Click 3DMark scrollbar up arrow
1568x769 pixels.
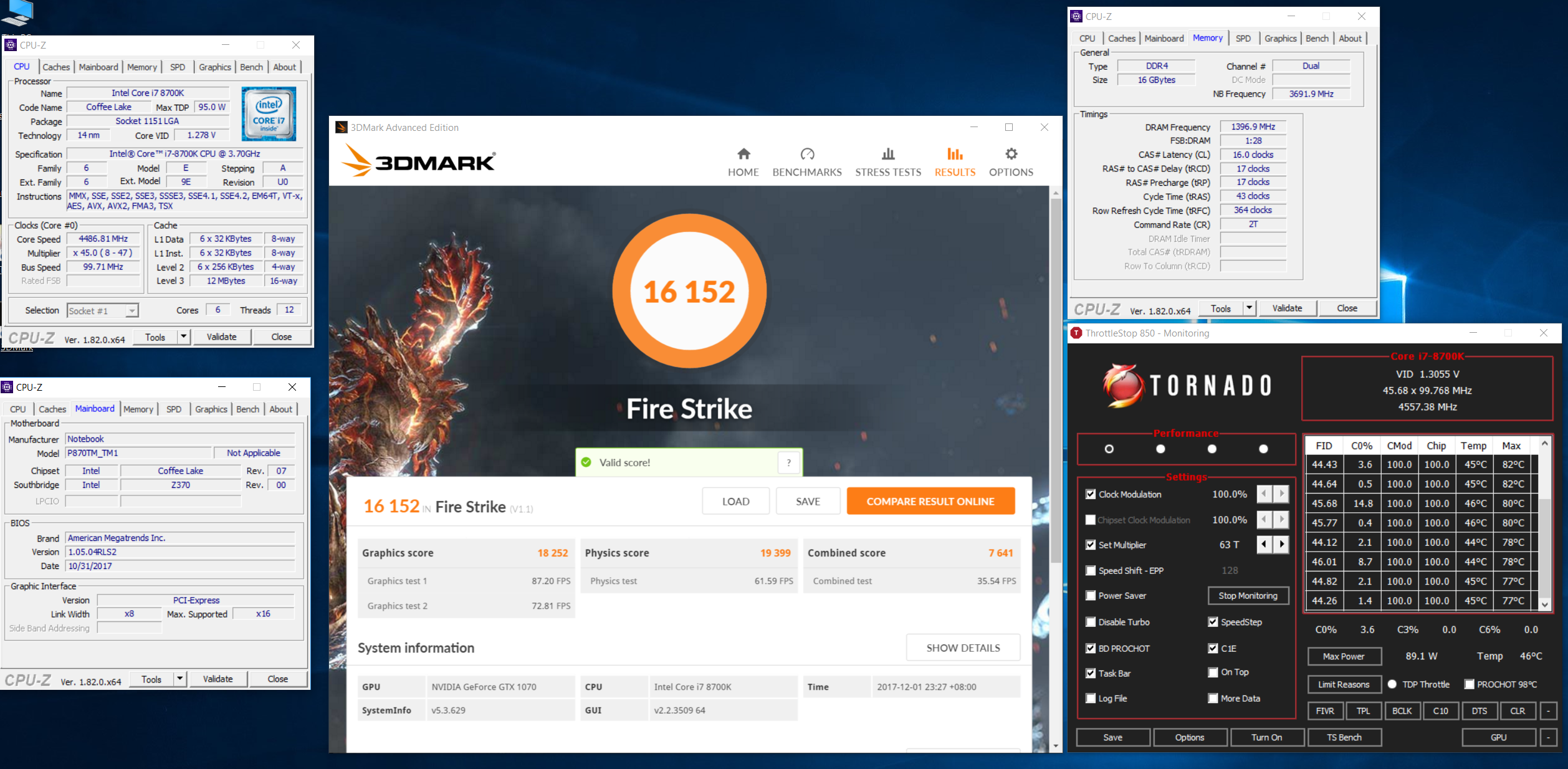point(1055,193)
